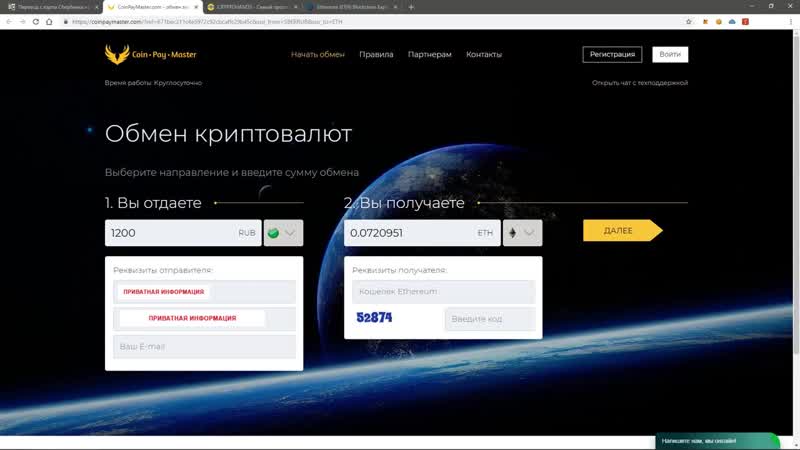This screenshot has width=800, height=450.
Task: Open the browser three-dot menu
Action: pos(791,21)
